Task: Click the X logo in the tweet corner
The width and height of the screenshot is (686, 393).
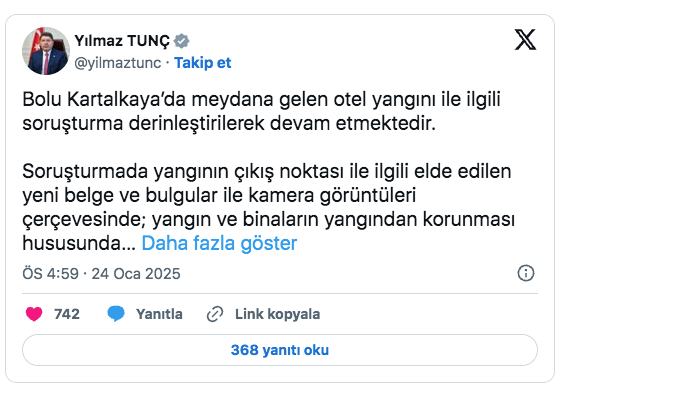Action: pos(525,40)
